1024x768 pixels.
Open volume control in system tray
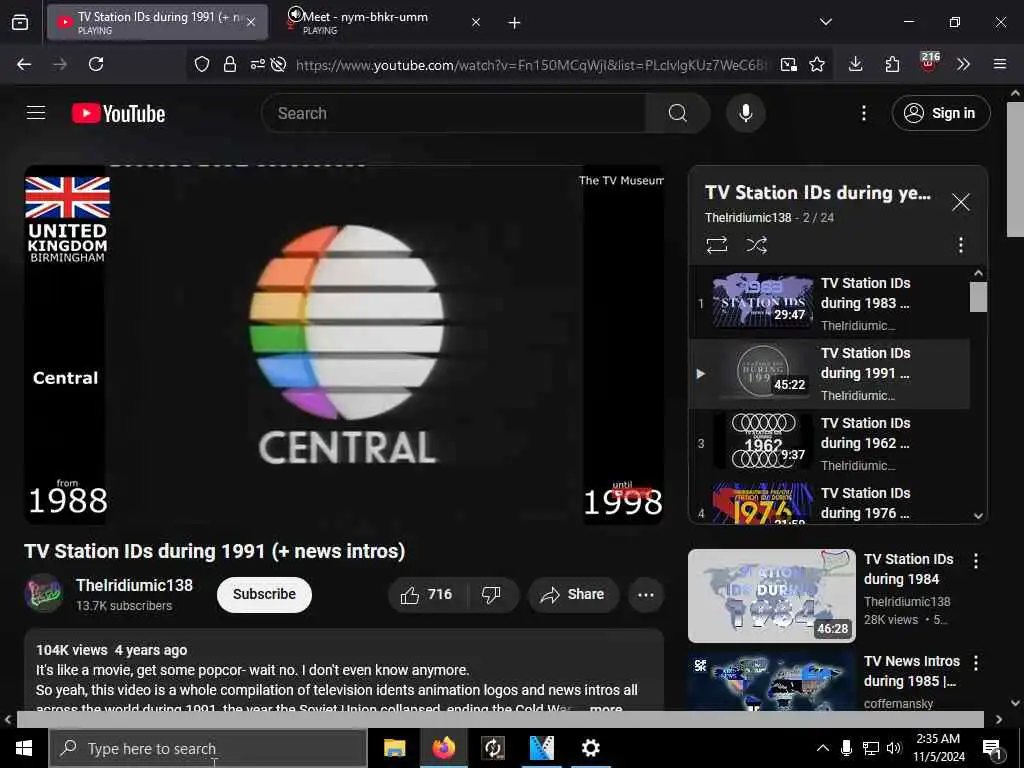tap(894, 748)
